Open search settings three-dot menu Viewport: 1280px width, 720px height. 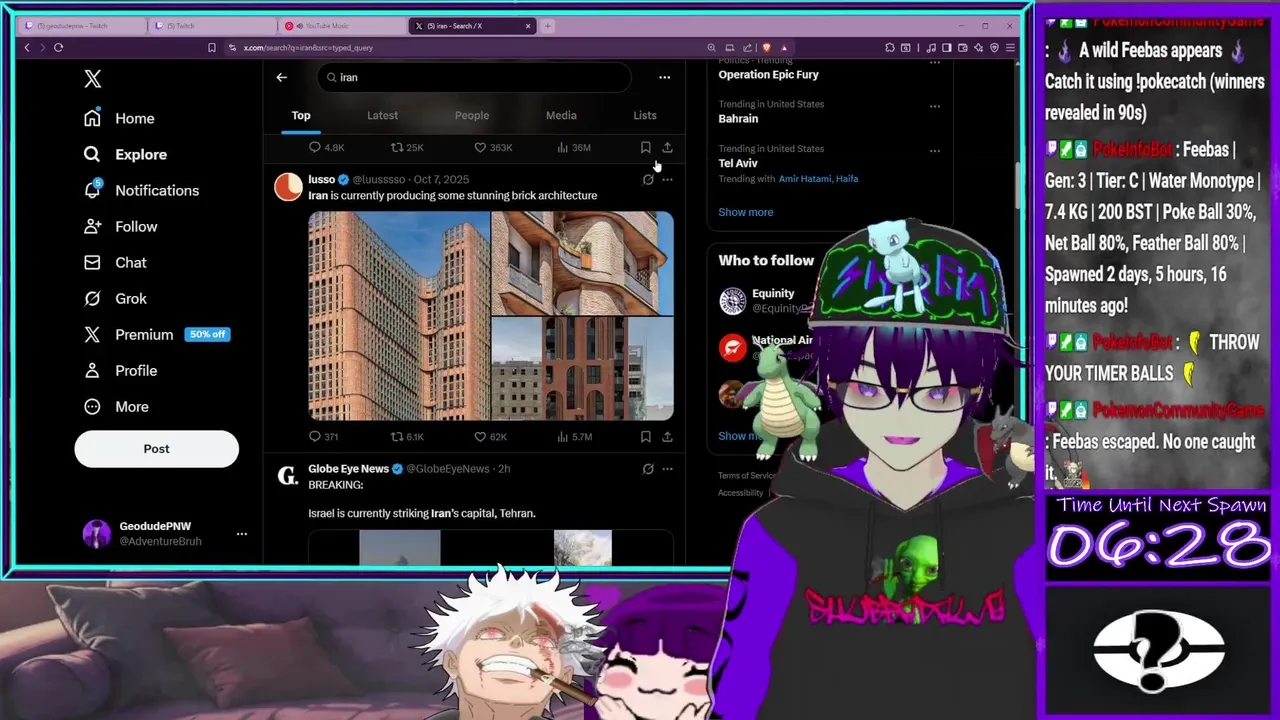pos(664,77)
